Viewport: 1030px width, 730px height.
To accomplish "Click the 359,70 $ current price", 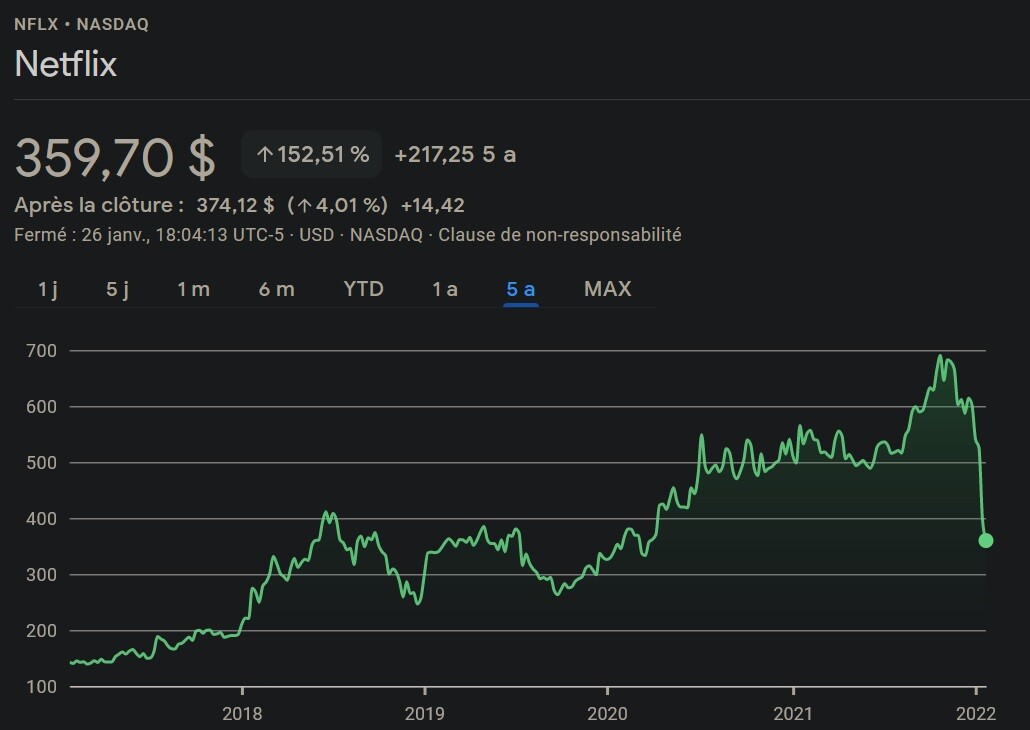I will click(115, 156).
